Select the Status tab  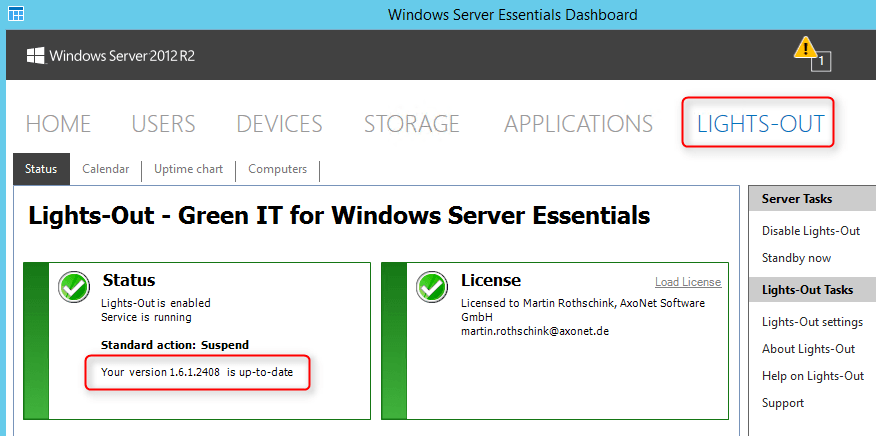[x=41, y=169]
